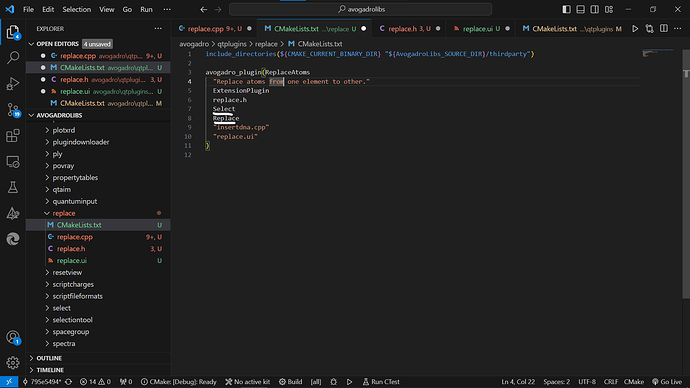Screen dimensions: 690x388
Task: Open overflow menu ellipsis in menu bar
Action: click(167, 9)
